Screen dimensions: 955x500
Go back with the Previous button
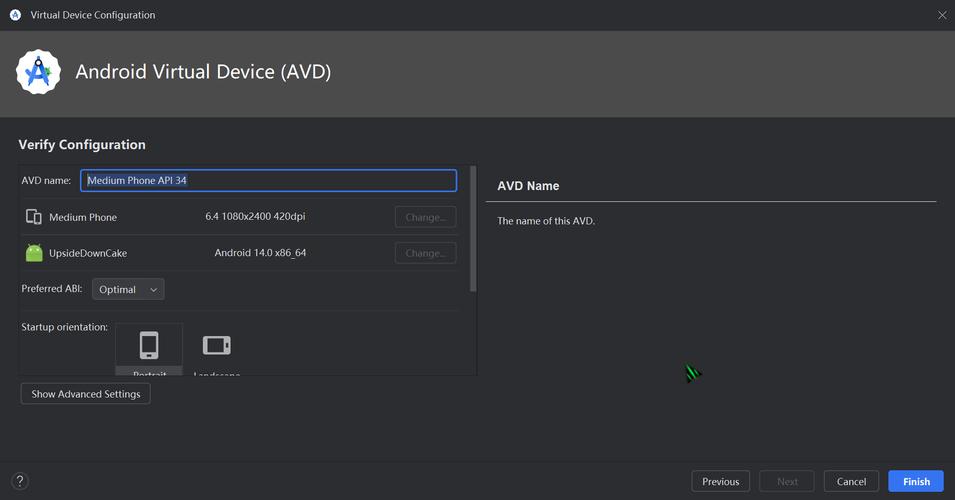click(x=720, y=481)
